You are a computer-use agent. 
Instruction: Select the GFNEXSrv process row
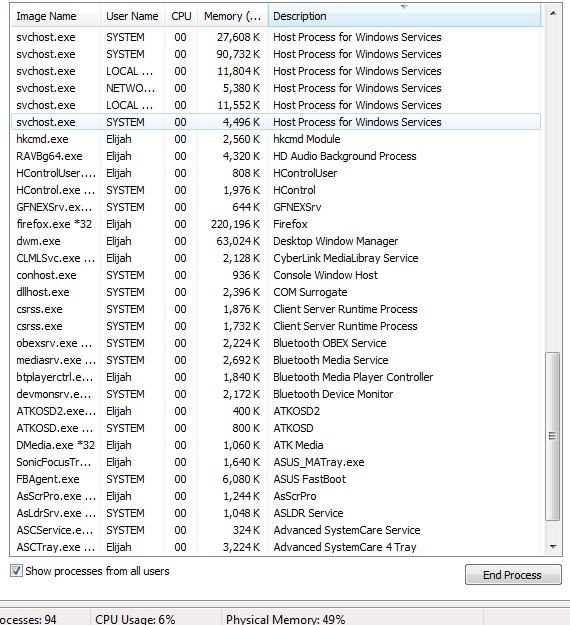[276, 207]
